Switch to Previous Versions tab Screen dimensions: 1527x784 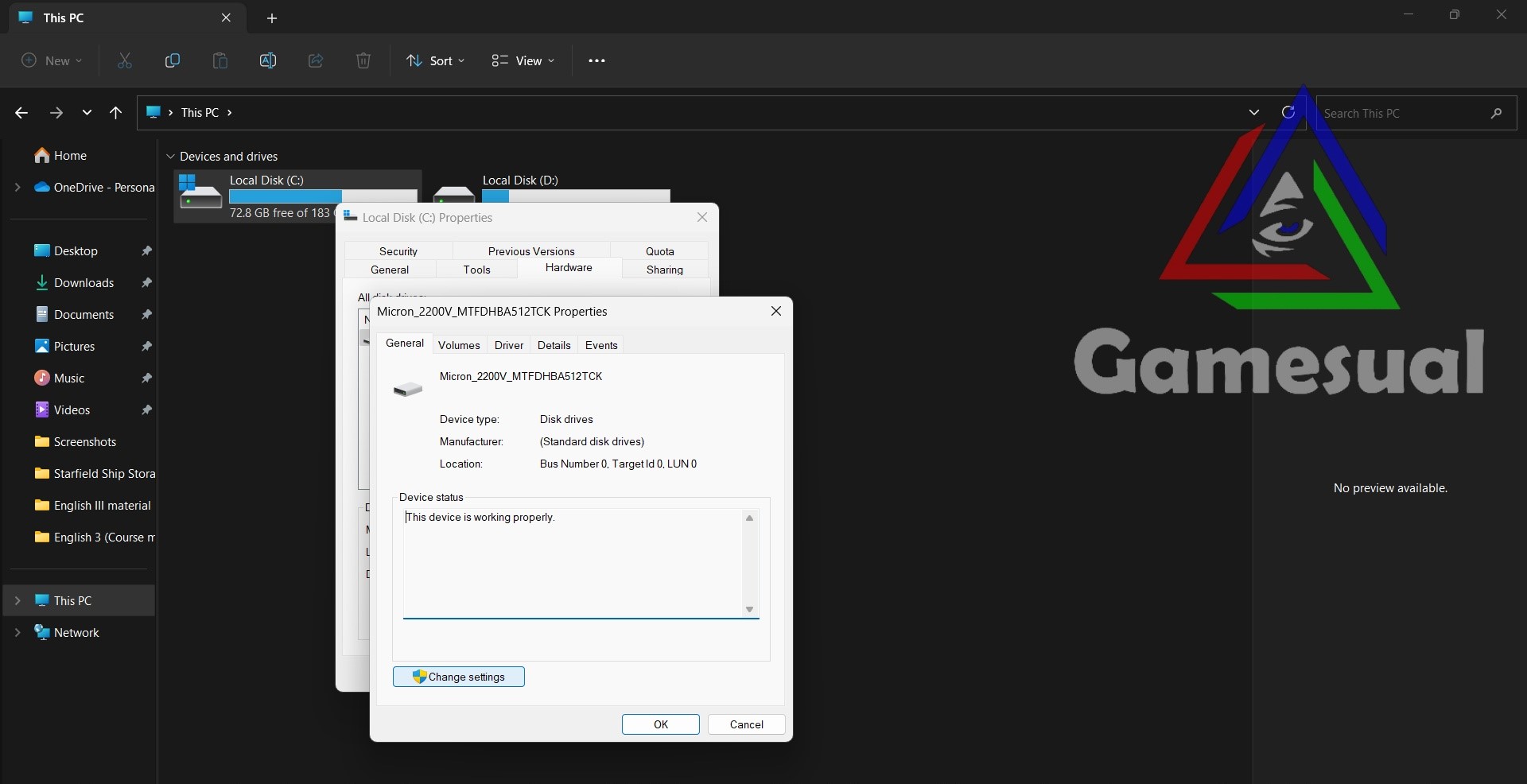point(531,251)
